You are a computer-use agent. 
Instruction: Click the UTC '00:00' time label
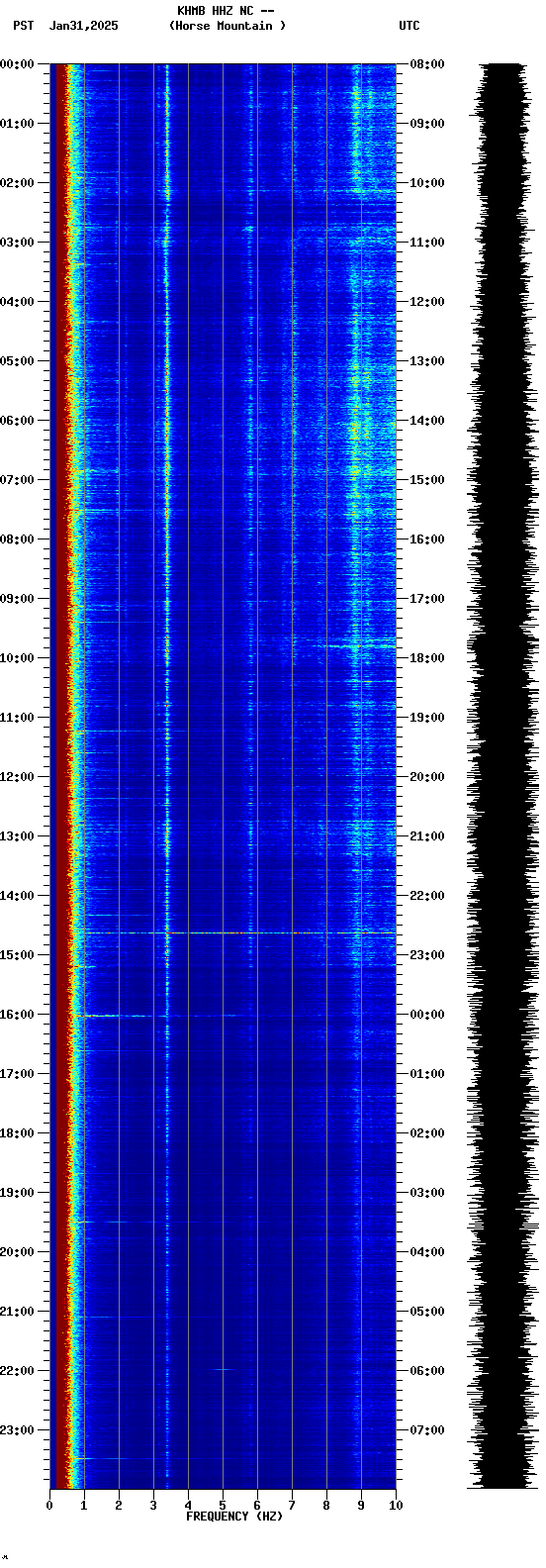click(427, 1015)
